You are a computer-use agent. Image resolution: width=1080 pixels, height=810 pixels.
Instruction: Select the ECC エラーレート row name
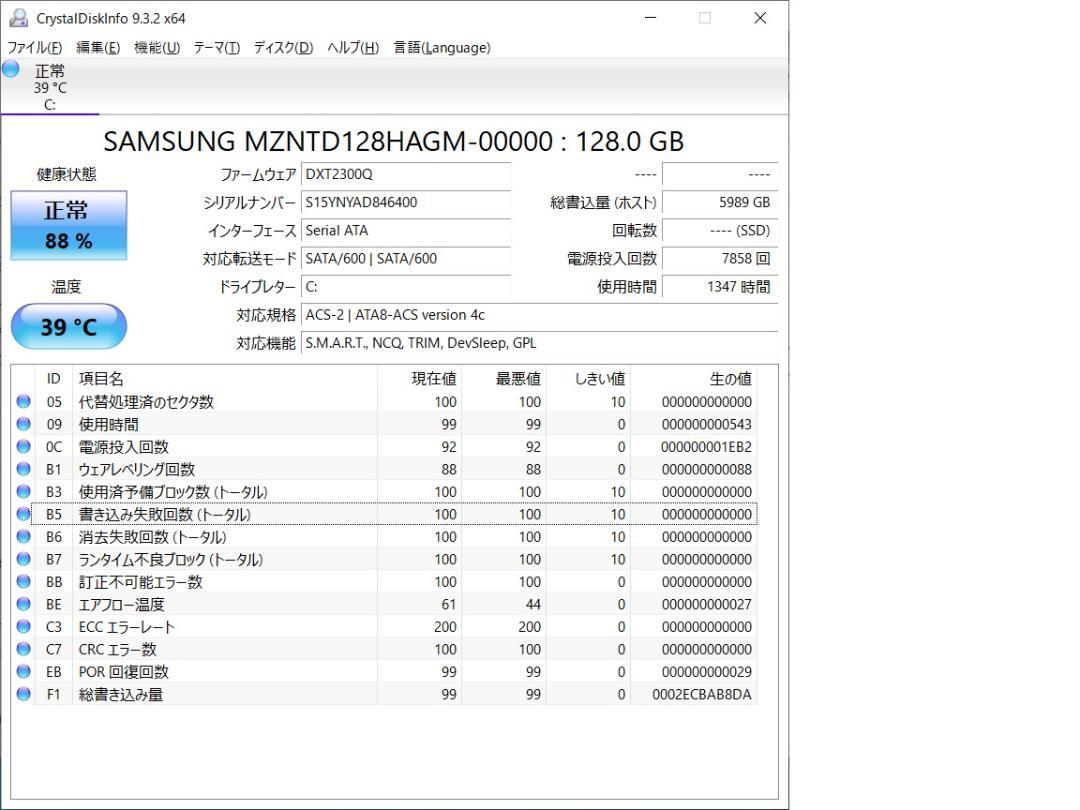click(127, 627)
